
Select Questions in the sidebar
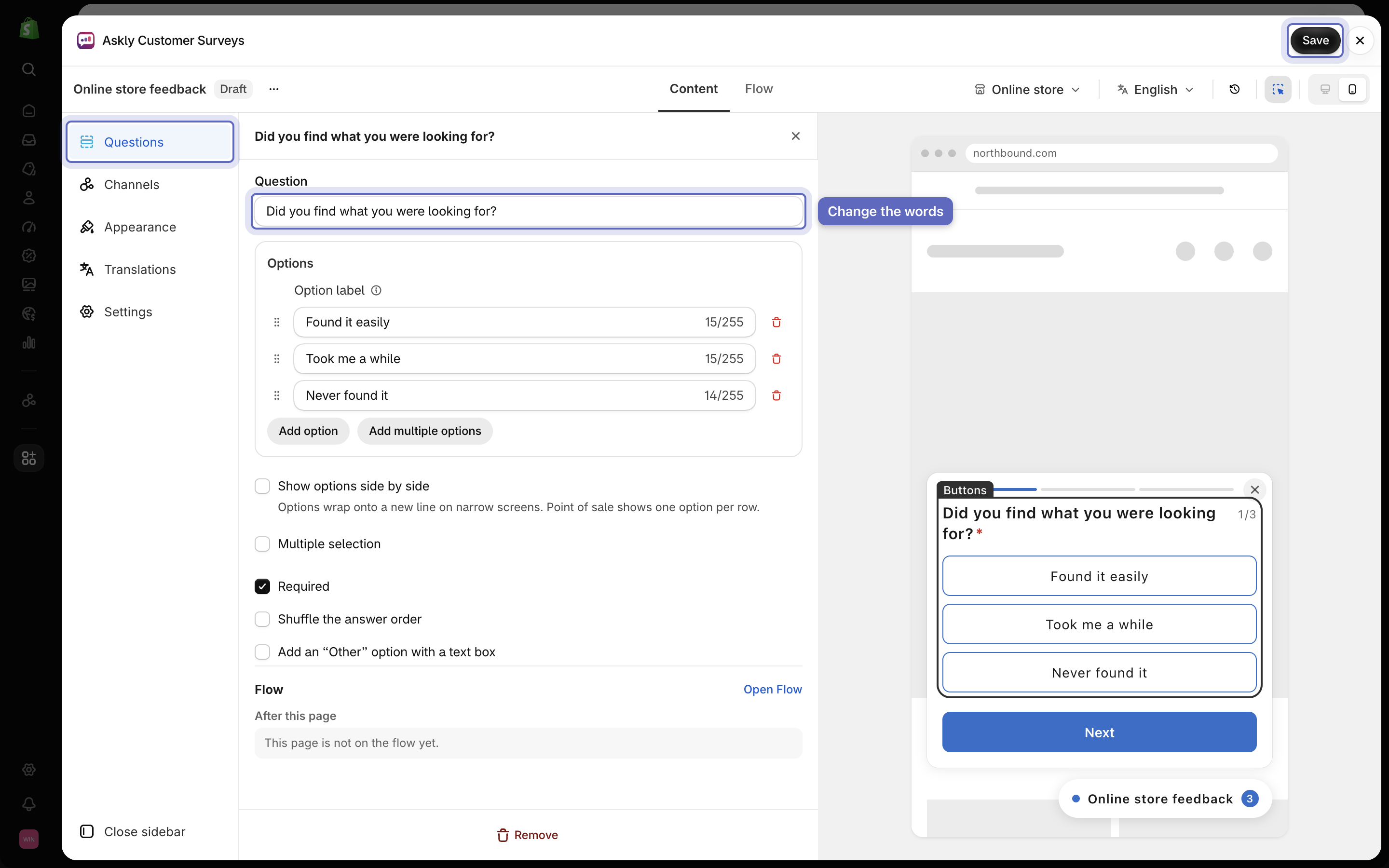coord(150,142)
